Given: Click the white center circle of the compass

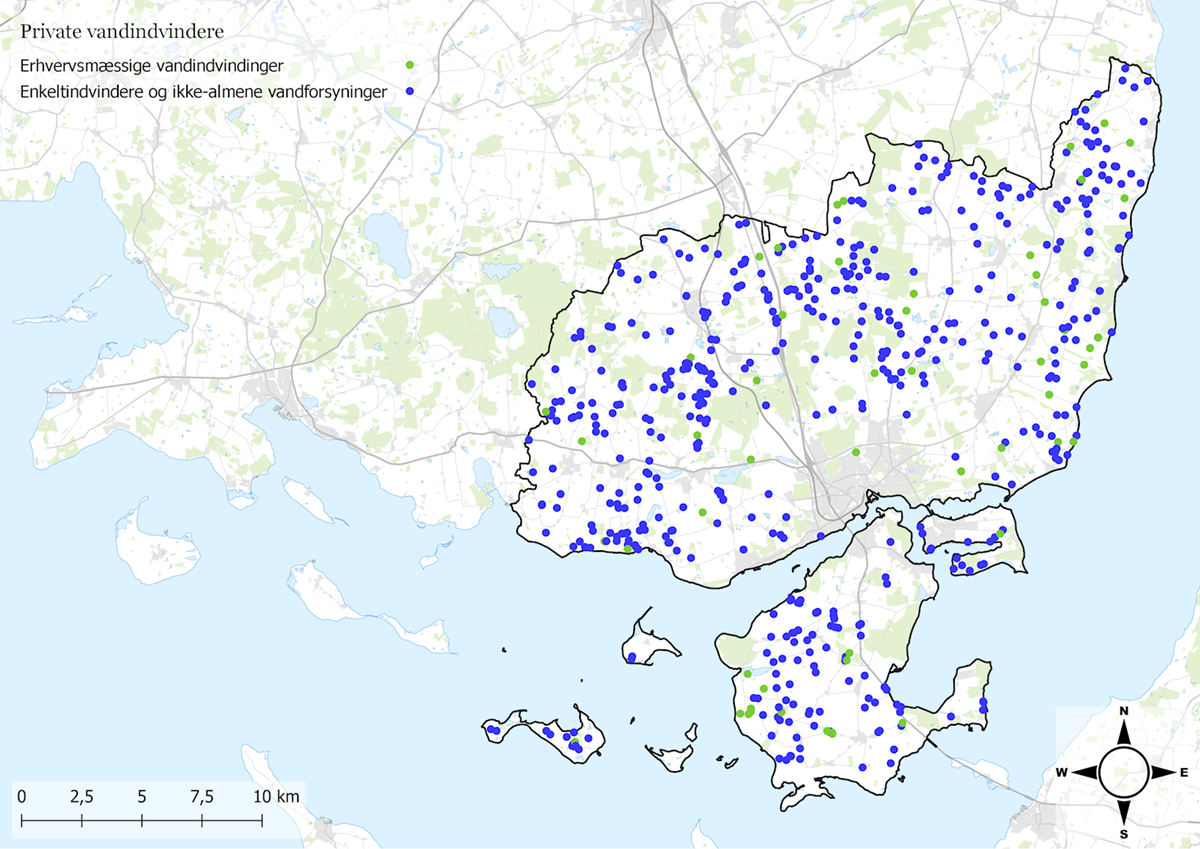Looking at the screenshot, I should click(1124, 772).
